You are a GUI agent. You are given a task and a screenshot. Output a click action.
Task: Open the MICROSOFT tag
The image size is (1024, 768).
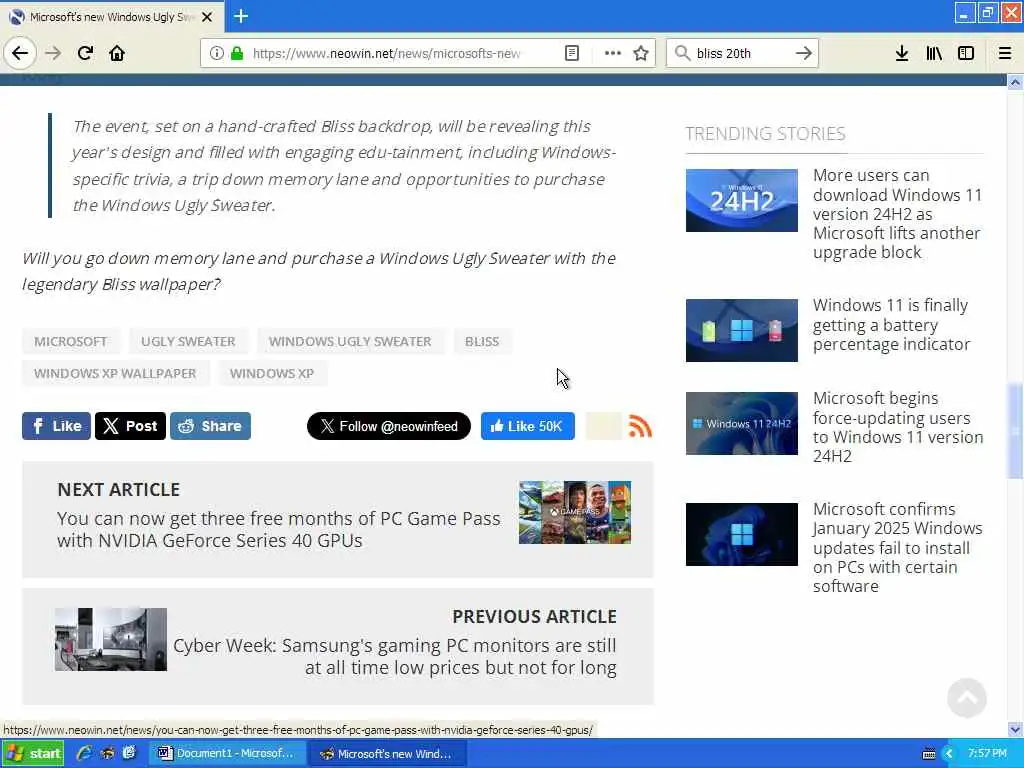[71, 342]
